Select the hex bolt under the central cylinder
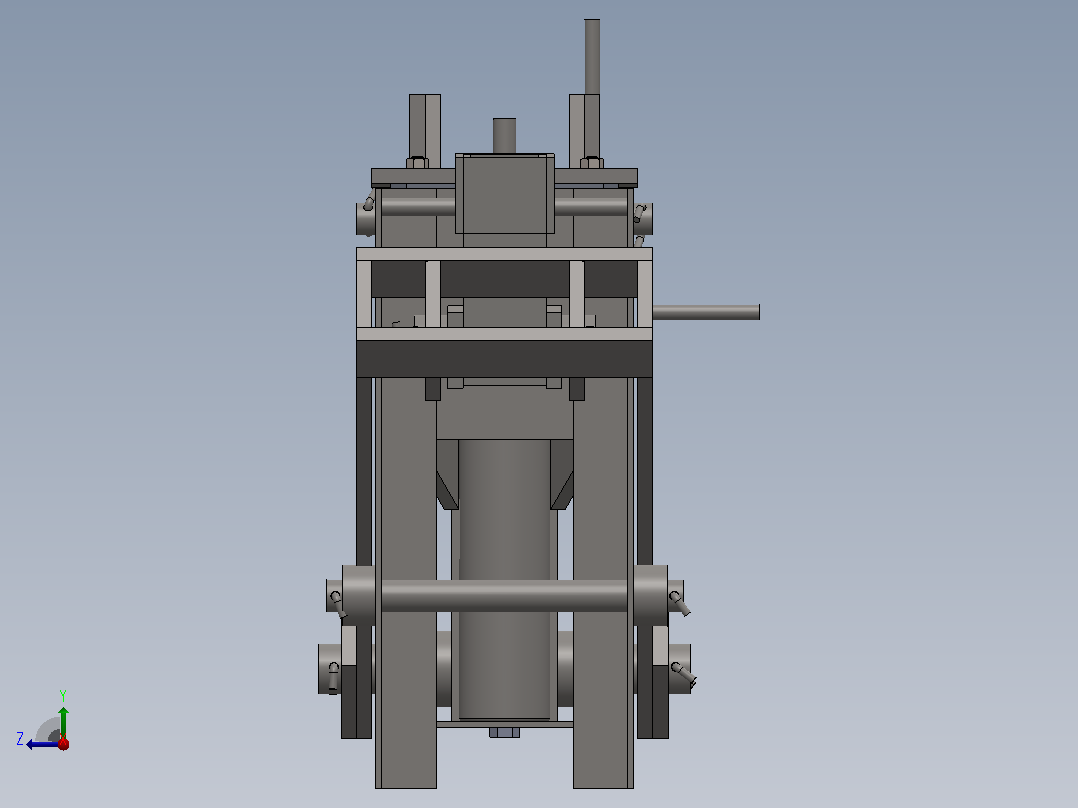This screenshot has width=1078, height=808. coord(505,732)
